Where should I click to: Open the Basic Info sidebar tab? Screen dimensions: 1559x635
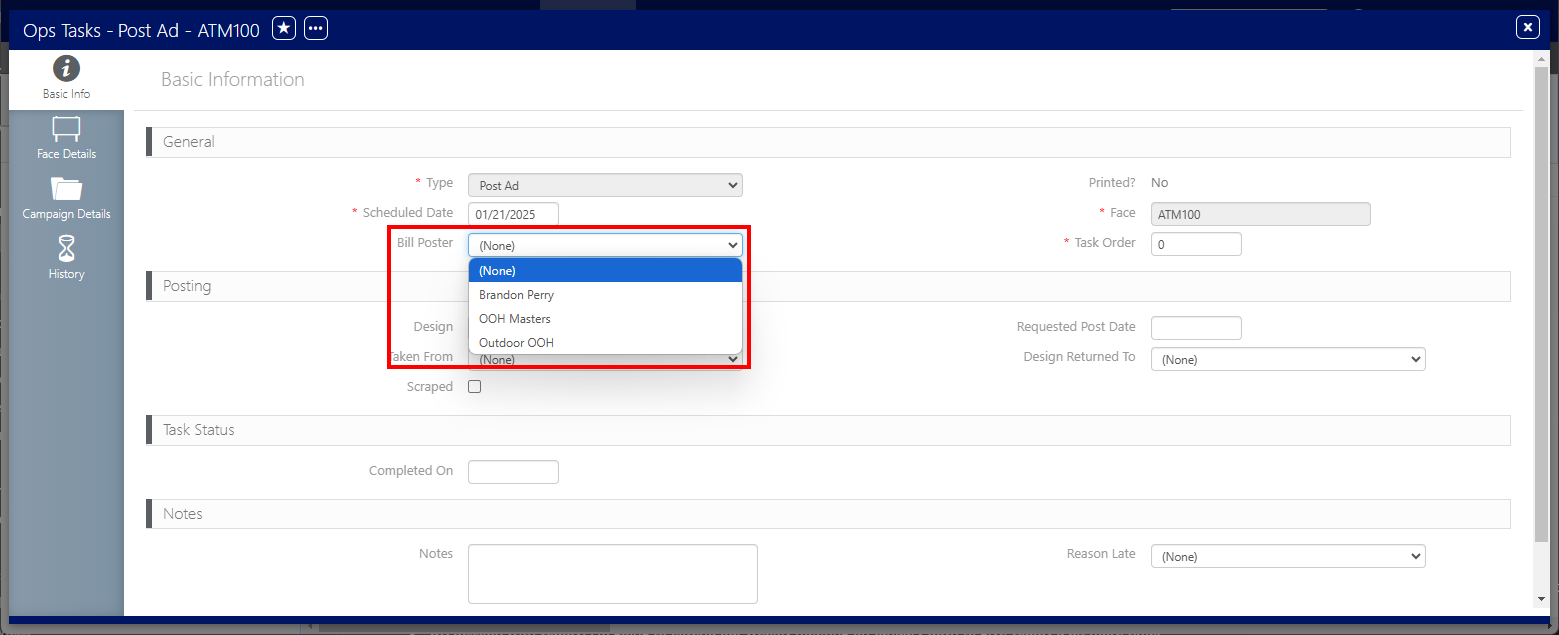pos(66,79)
